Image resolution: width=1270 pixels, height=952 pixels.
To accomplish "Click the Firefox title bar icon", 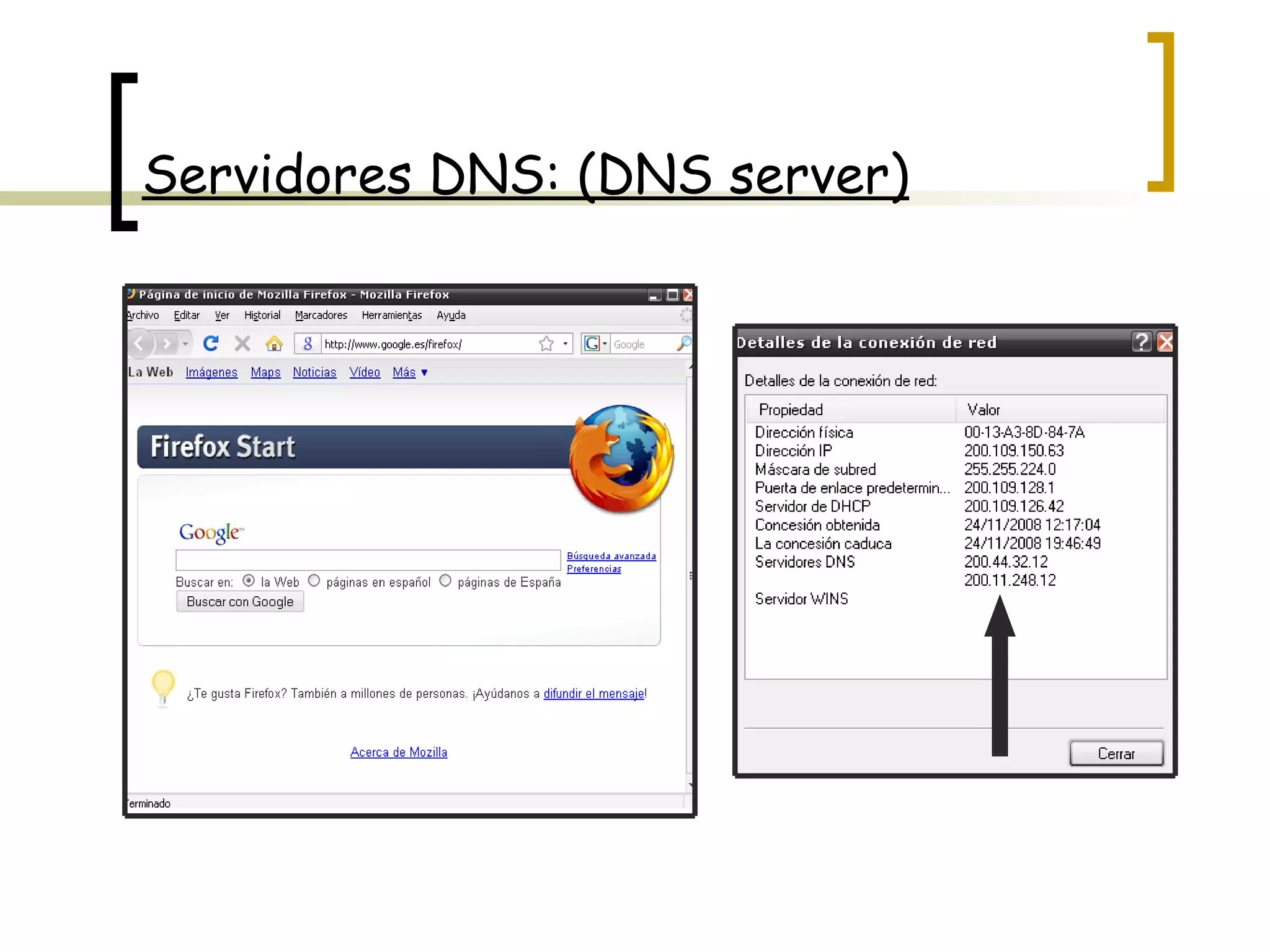I will click(x=131, y=294).
